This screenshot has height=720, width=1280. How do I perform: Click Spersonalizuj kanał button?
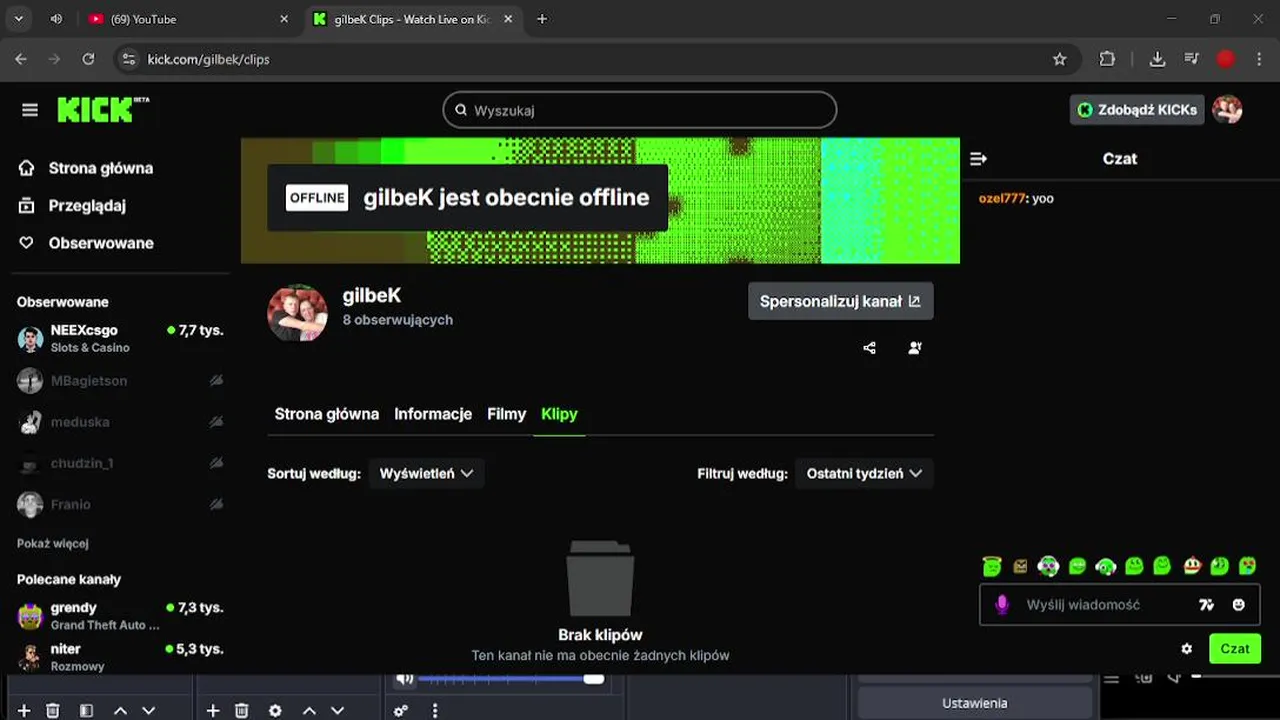coord(841,301)
